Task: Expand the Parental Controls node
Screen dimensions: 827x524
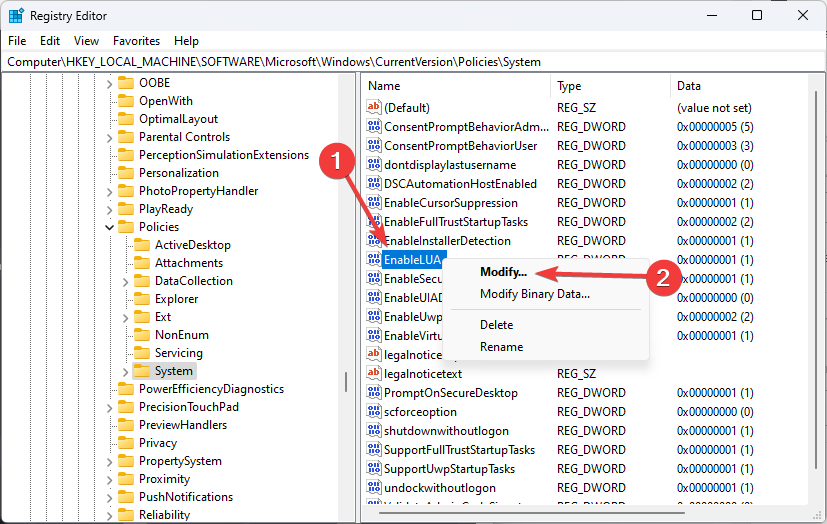Action: (x=109, y=138)
